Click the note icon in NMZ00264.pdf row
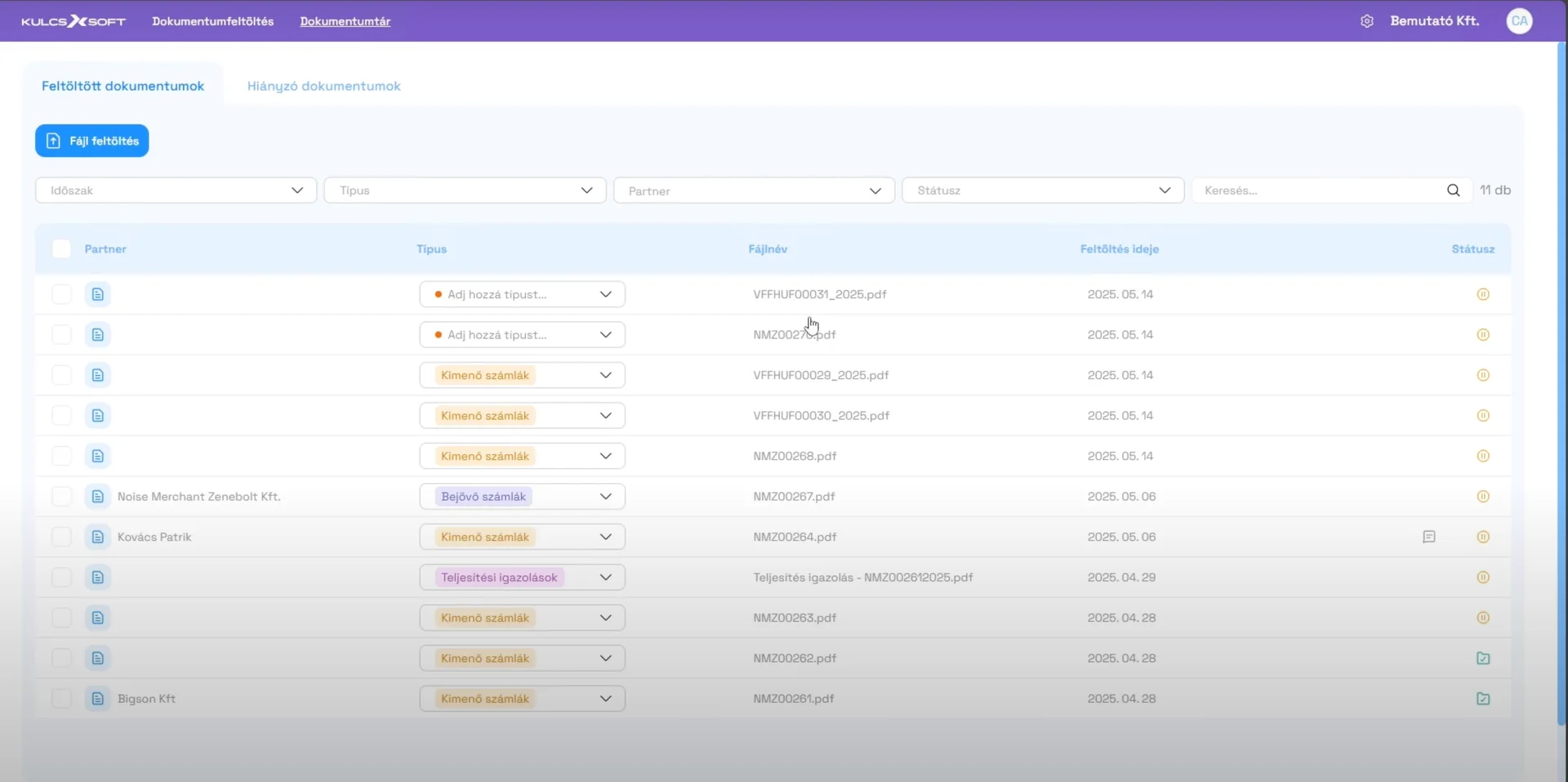This screenshot has width=1568, height=782. point(1429,537)
